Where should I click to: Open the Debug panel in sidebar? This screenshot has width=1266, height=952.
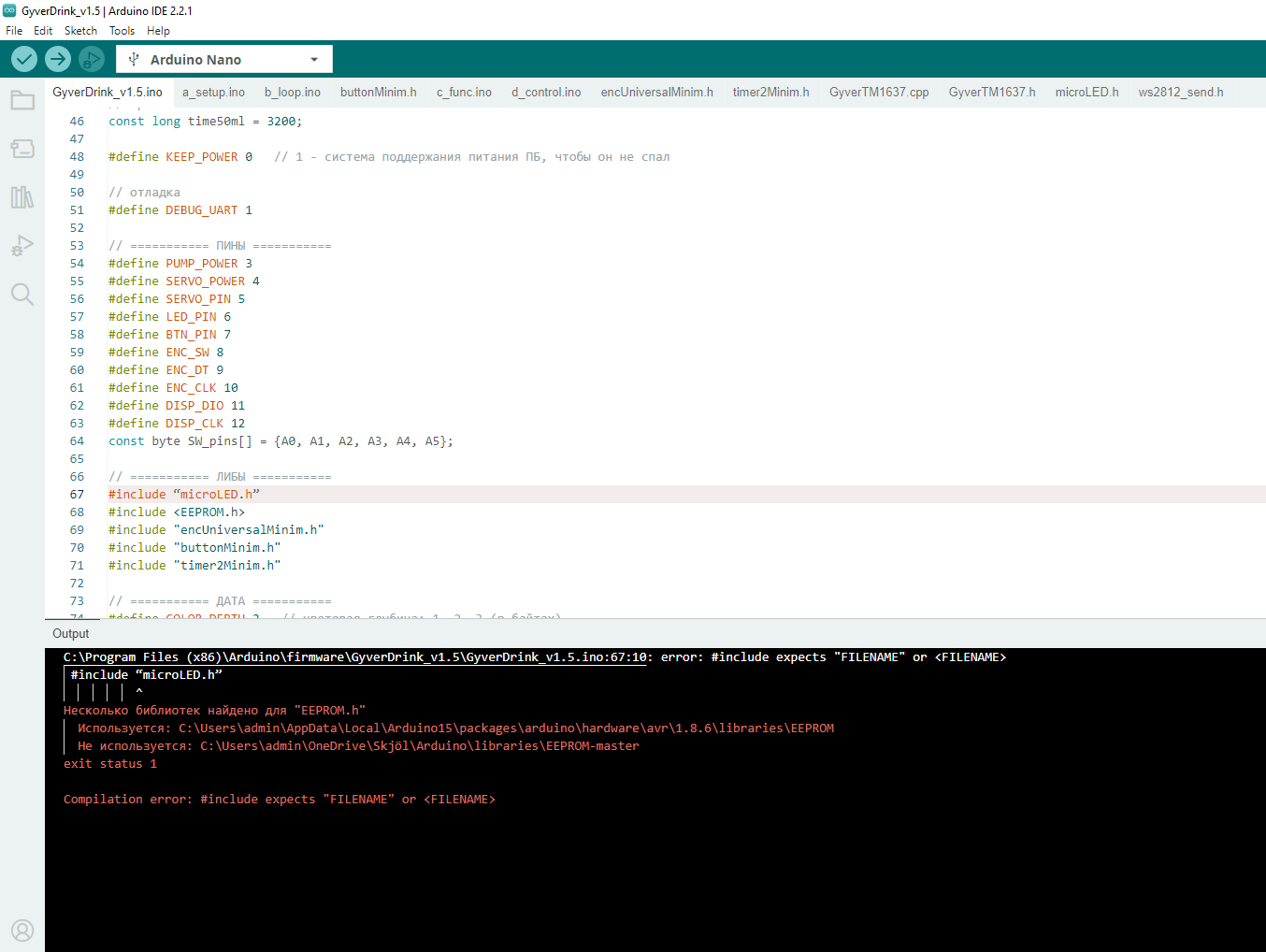click(22, 246)
